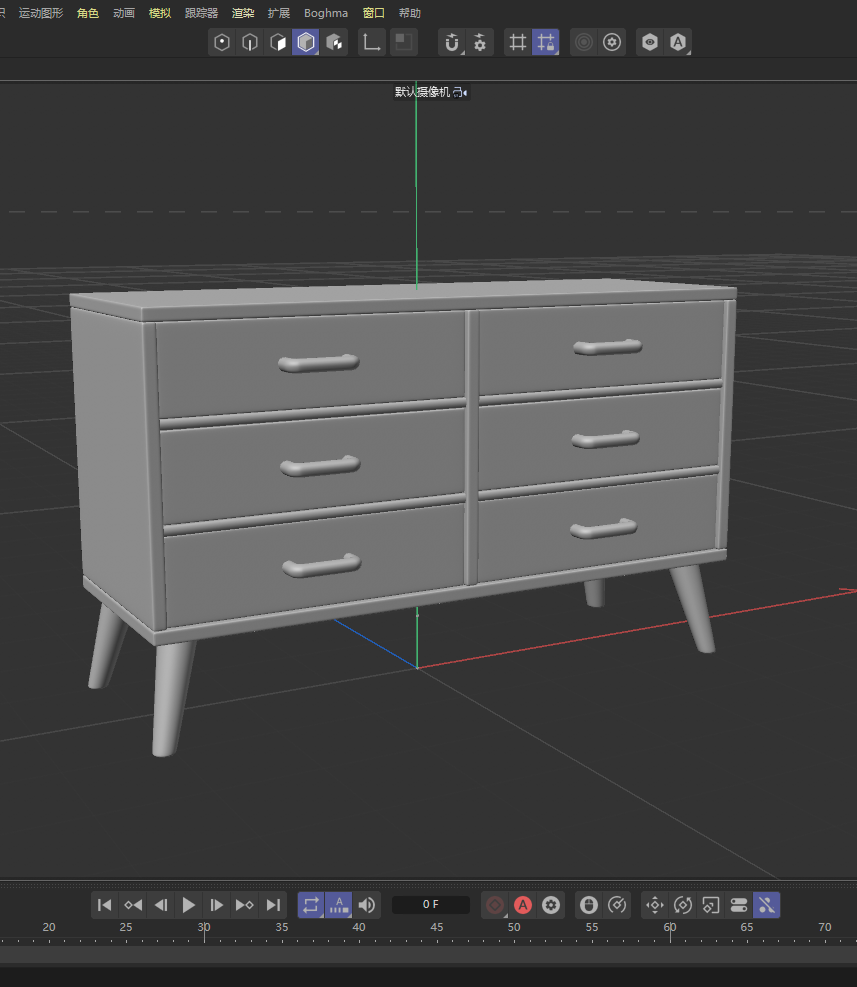The width and height of the screenshot is (857, 987).
Task: Switch to Edges mode icon
Action: [x=250, y=42]
